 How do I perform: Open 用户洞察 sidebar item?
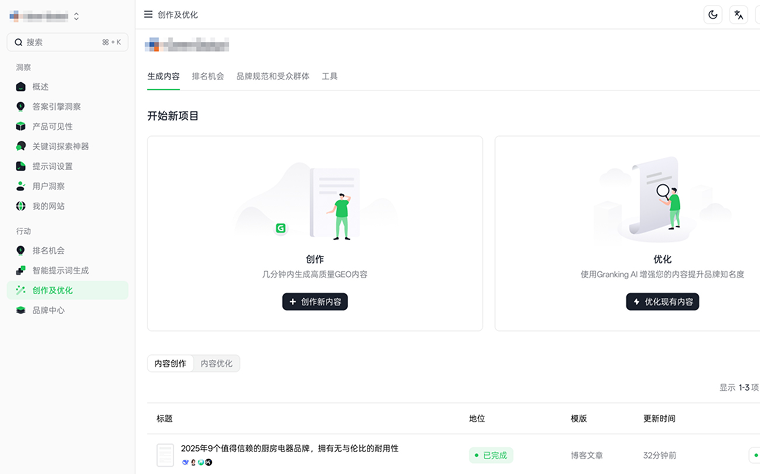pos(48,187)
